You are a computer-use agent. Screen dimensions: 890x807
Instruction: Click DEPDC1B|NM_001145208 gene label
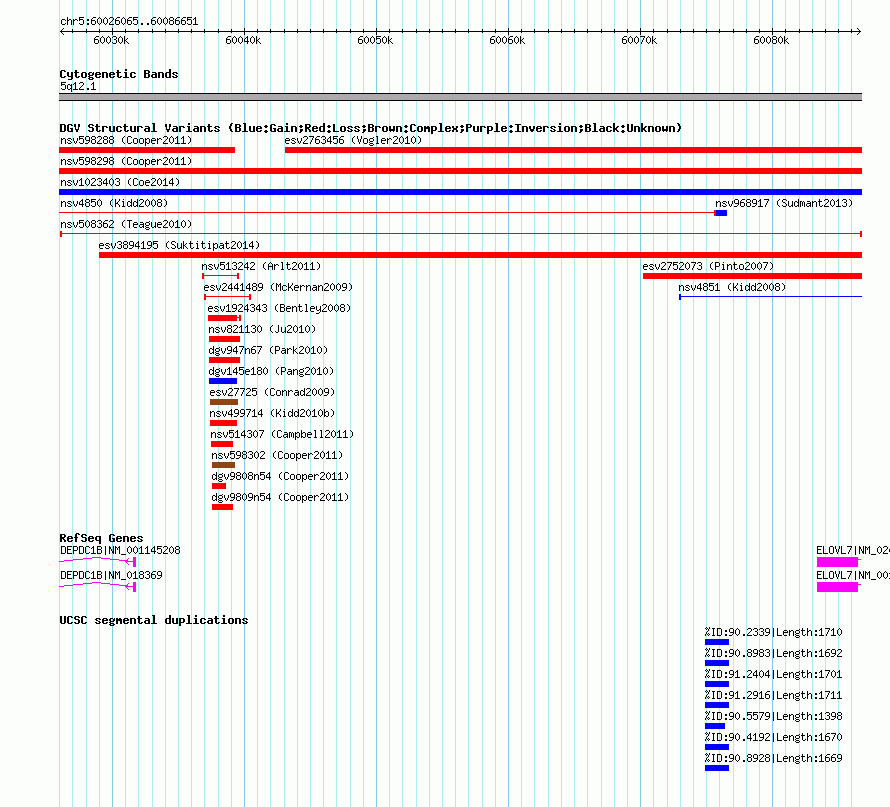tap(120, 550)
